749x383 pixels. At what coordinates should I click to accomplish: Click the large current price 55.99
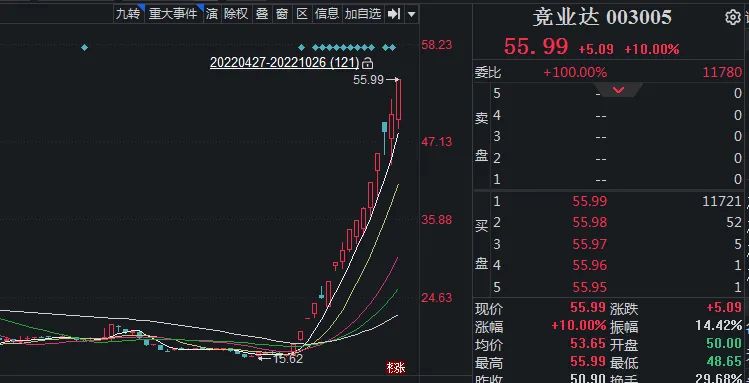pyautogui.click(x=536, y=46)
